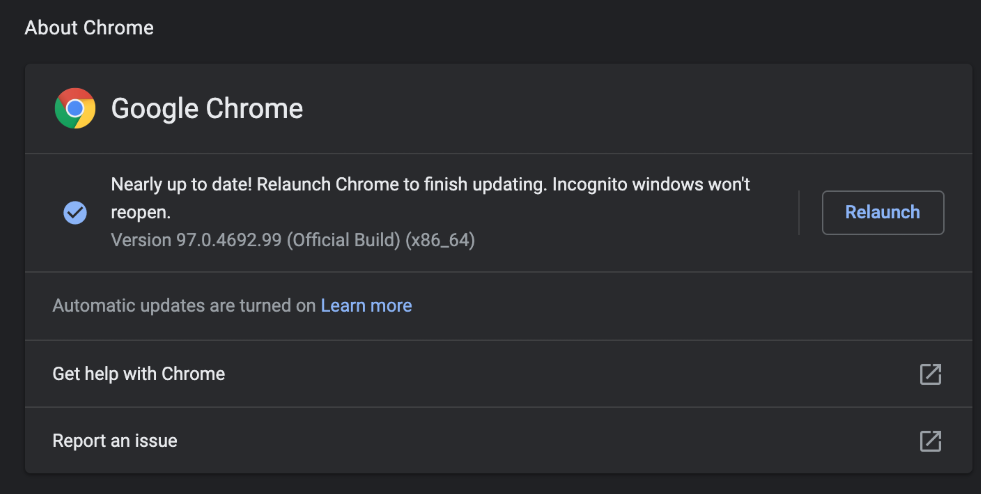Click the word reopen in update message

(x=138, y=212)
